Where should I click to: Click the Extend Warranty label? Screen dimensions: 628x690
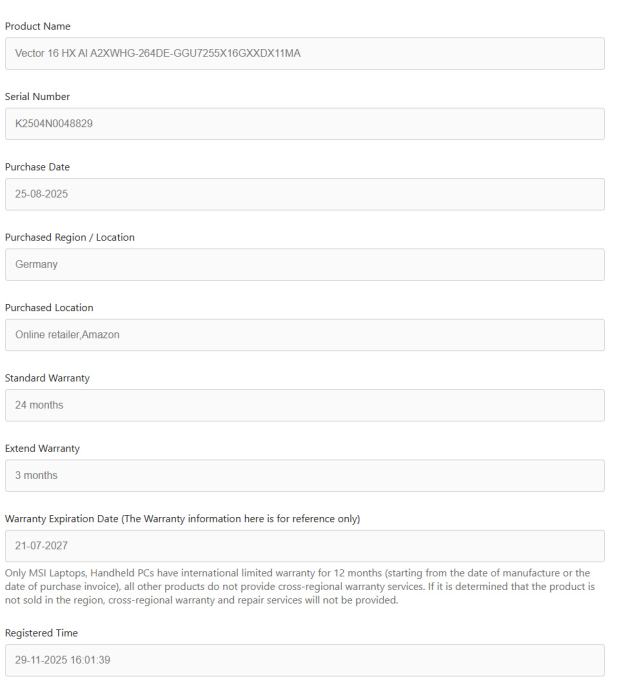coord(43,448)
